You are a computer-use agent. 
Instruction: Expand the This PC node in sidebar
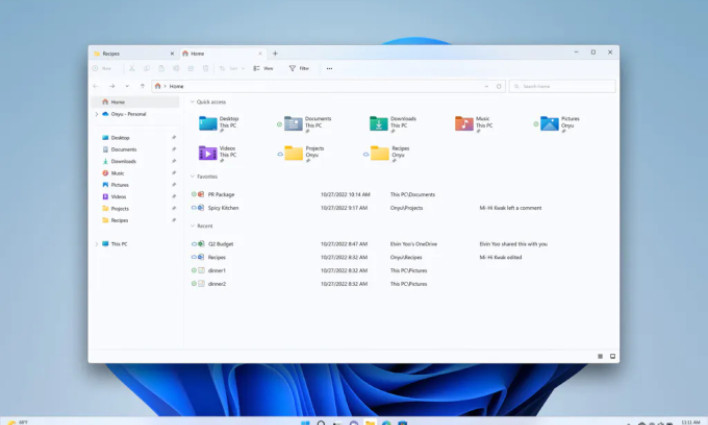[x=96, y=244]
